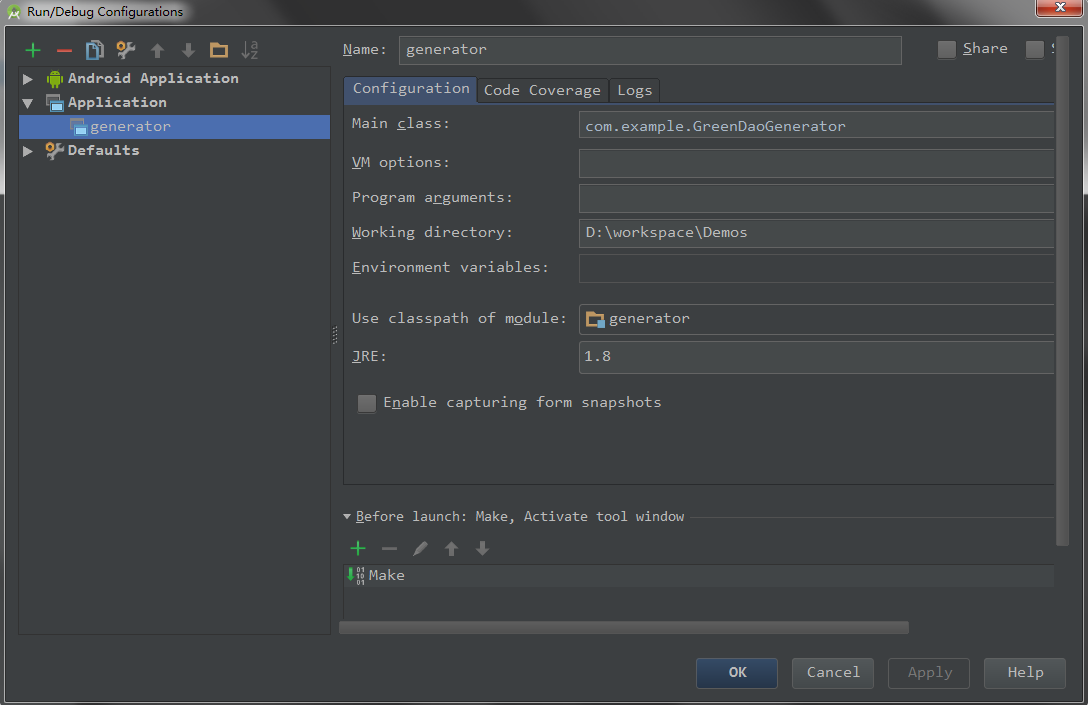
Task: Click the green add configuration plus icon
Action: coord(33,50)
